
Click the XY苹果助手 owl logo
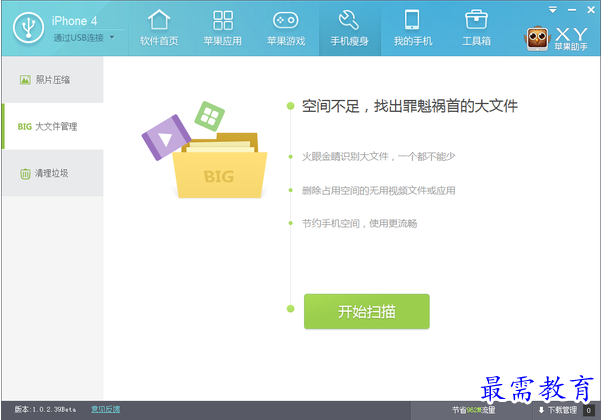[x=537, y=39]
